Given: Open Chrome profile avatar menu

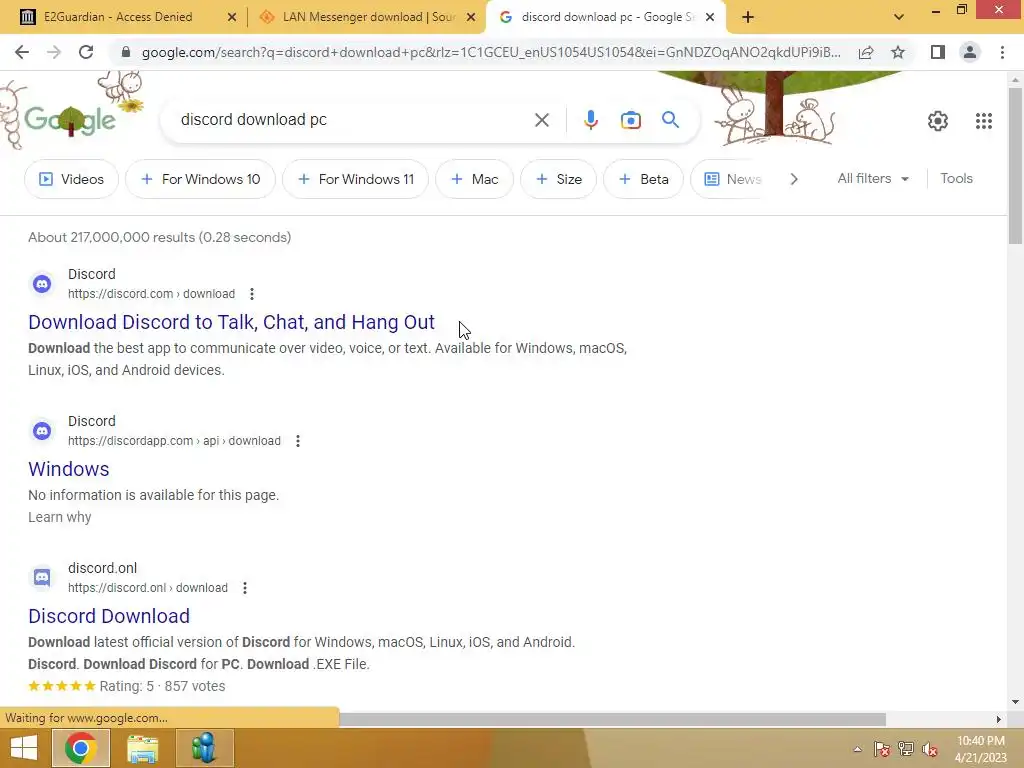Looking at the screenshot, I should pos(970,52).
